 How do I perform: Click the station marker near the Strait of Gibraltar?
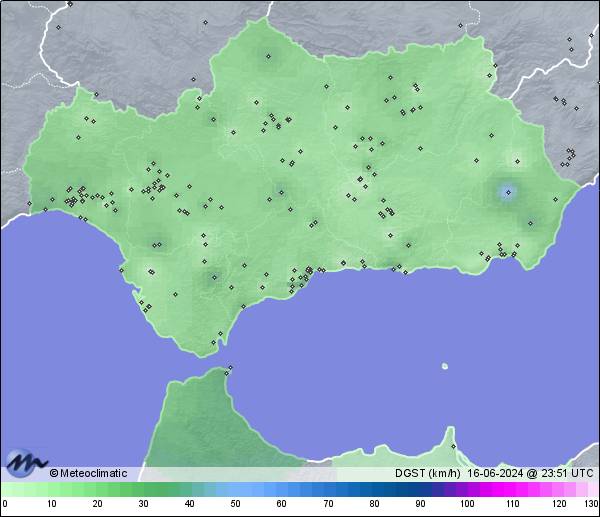pos(230,368)
